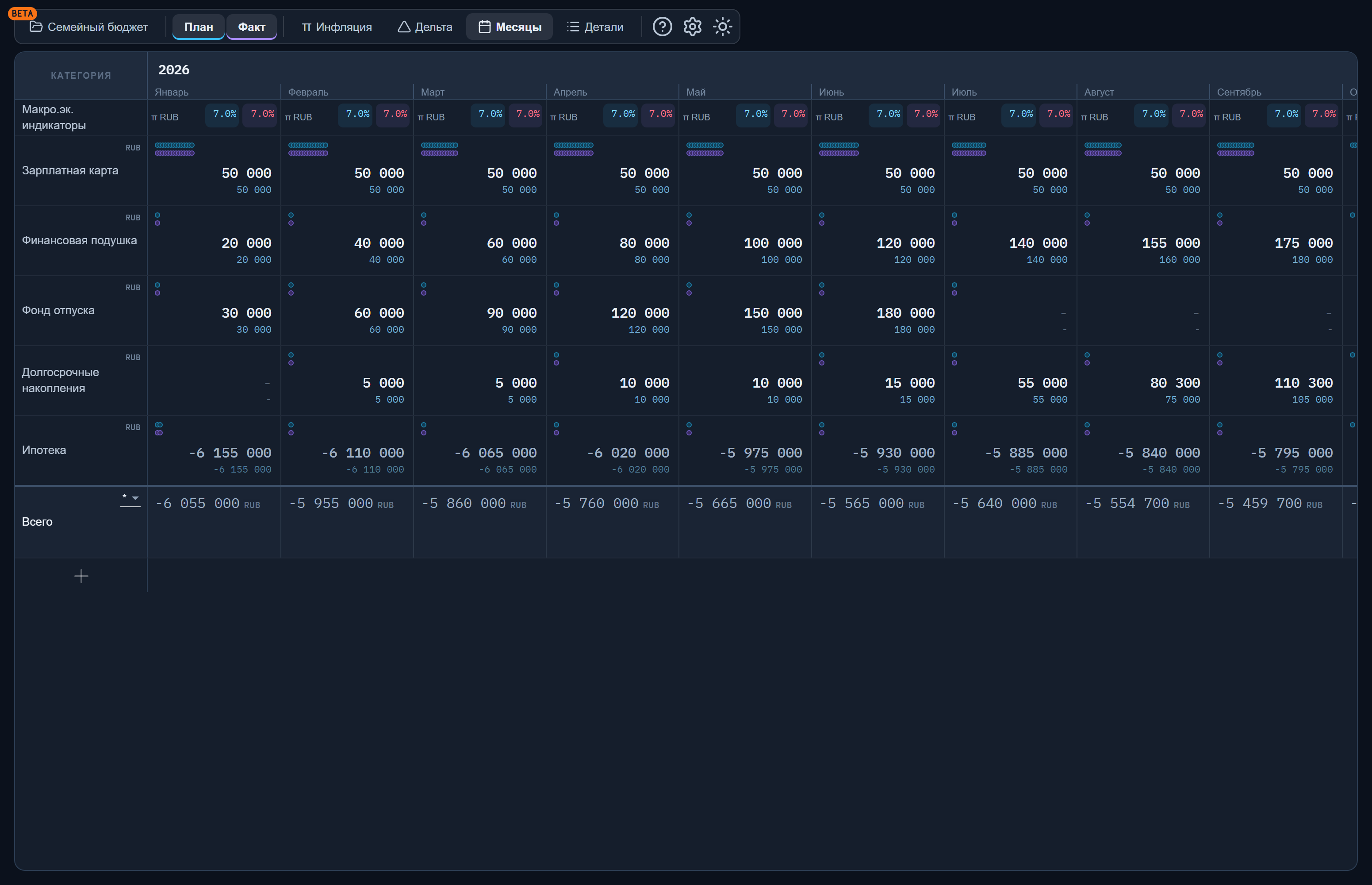Open the currency dropdown in Всего row
Image resolution: width=1372 pixels, height=885 pixels.
click(130, 499)
